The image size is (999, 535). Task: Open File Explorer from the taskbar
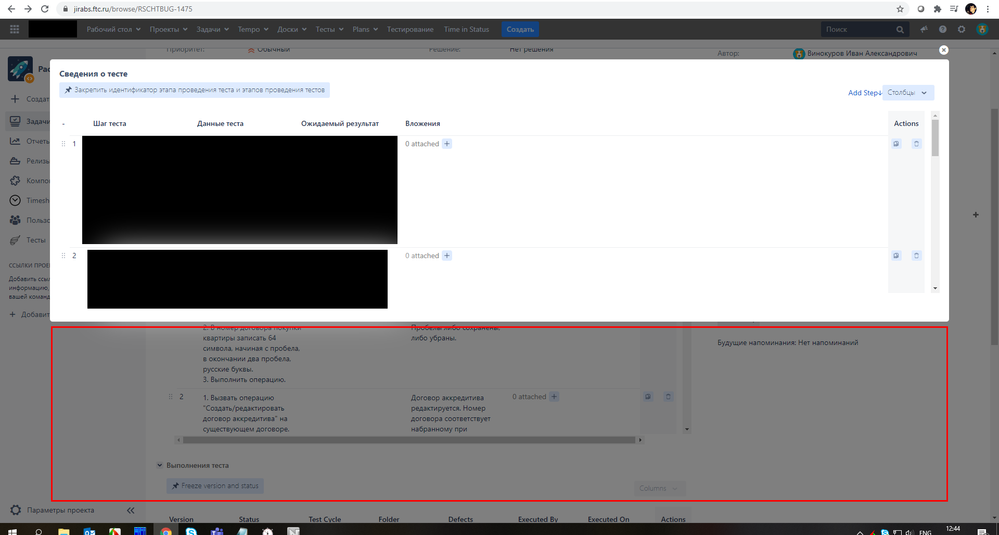pos(64,530)
